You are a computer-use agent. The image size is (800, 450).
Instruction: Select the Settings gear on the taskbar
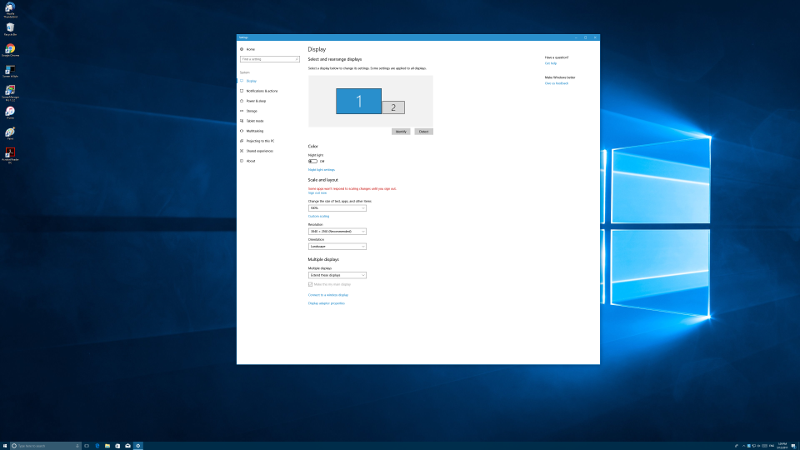(138, 446)
